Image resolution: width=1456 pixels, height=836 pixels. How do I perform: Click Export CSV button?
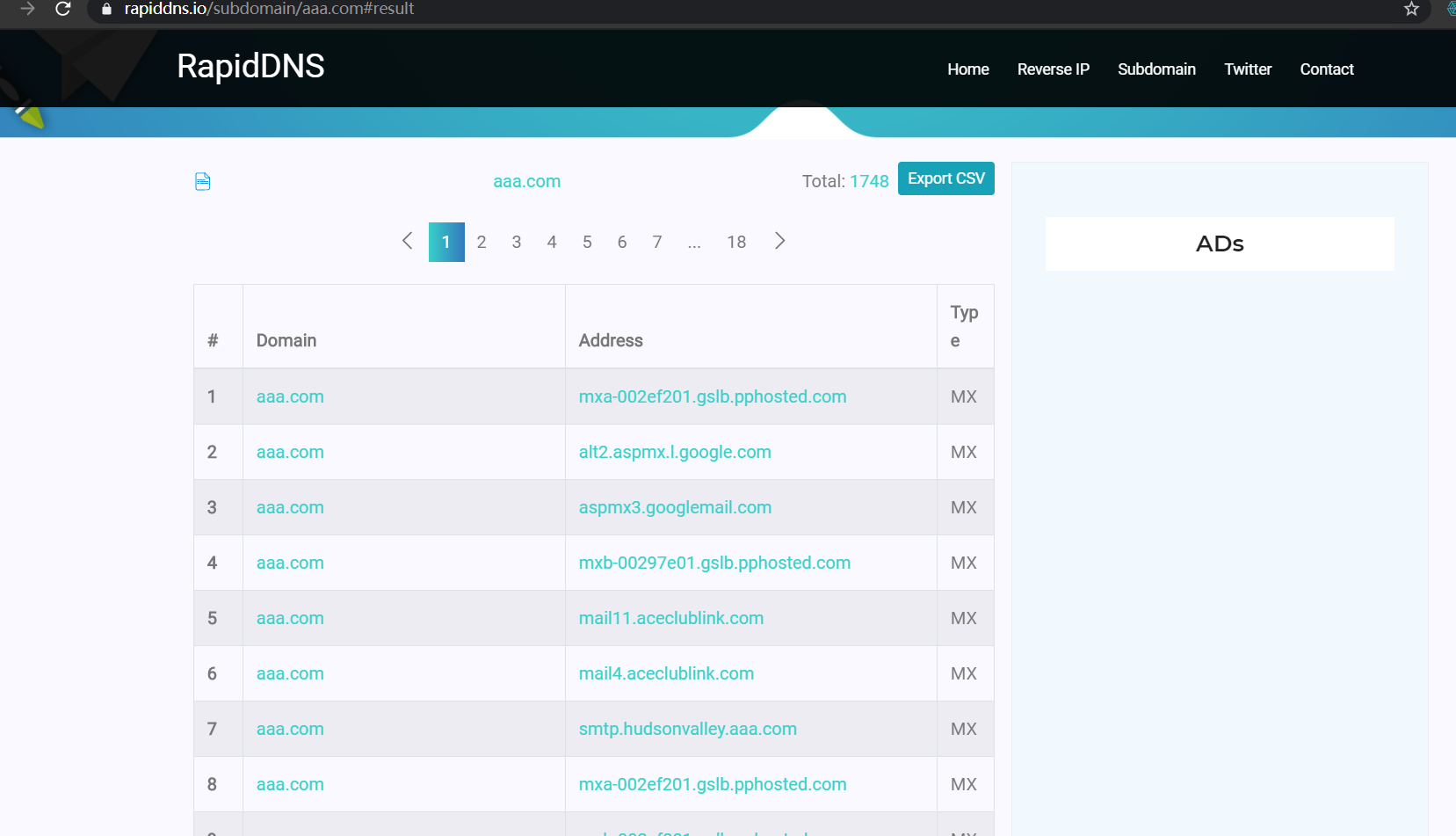pyautogui.click(x=946, y=178)
